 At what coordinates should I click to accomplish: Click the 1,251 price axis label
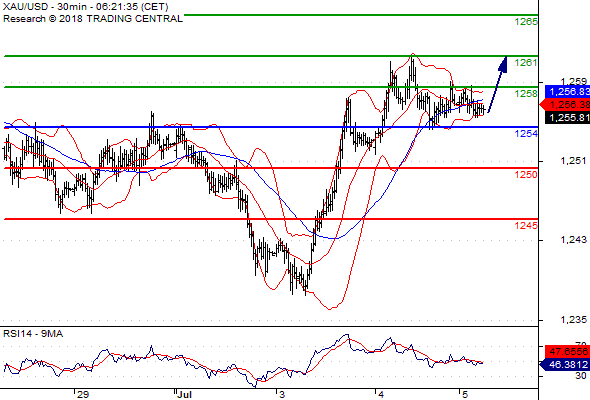[573, 161]
